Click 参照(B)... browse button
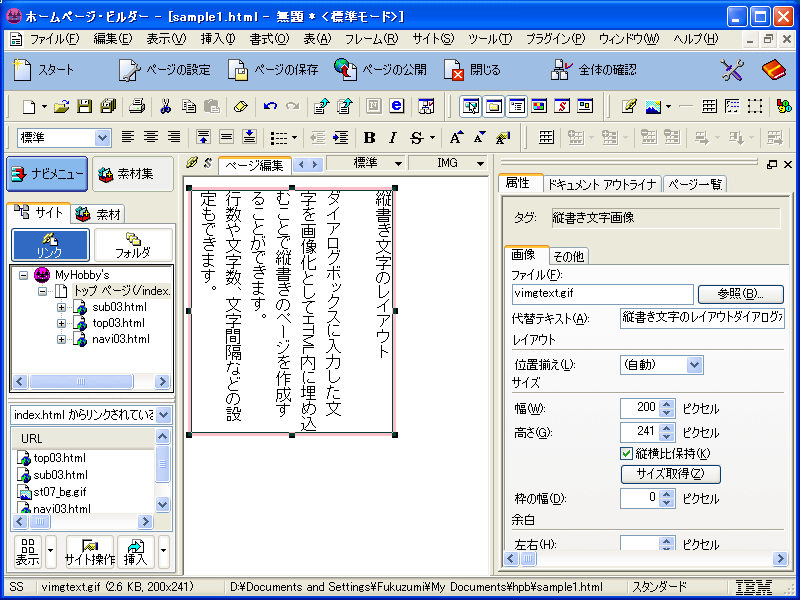This screenshot has height=600, width=800. [740, 294]
